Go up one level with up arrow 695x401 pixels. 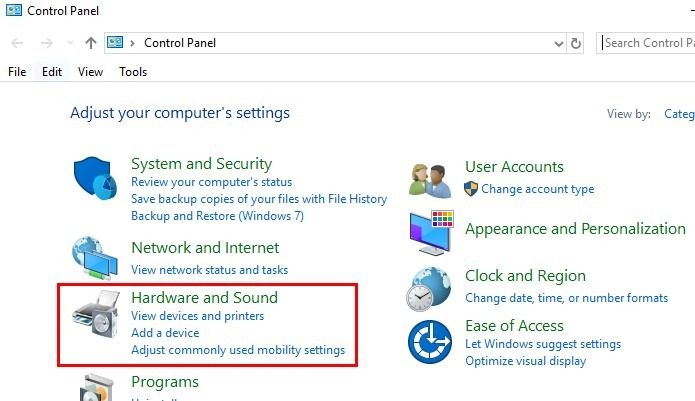click(x=91, y=43)
